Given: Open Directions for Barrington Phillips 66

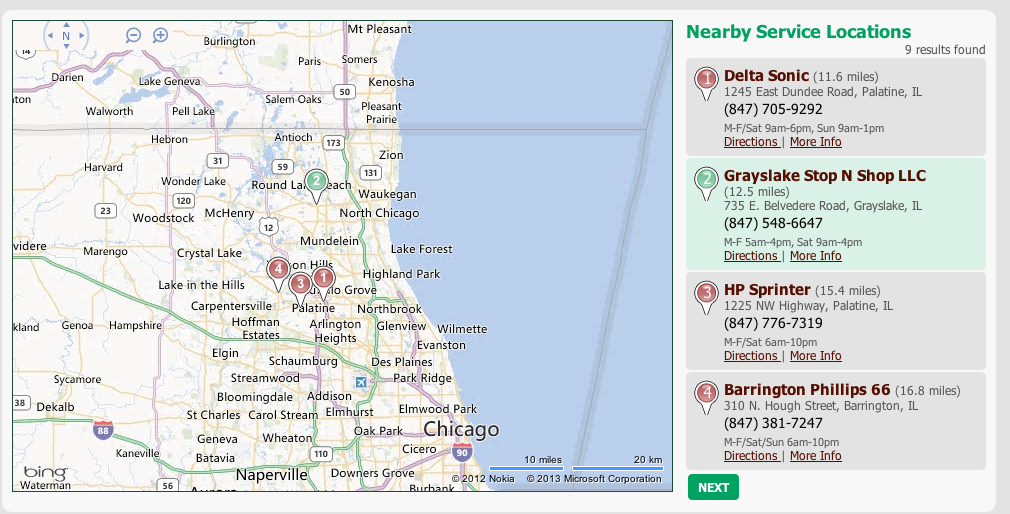Looking at the screenshot, I should pyautogui.click(x=751, y=455).
